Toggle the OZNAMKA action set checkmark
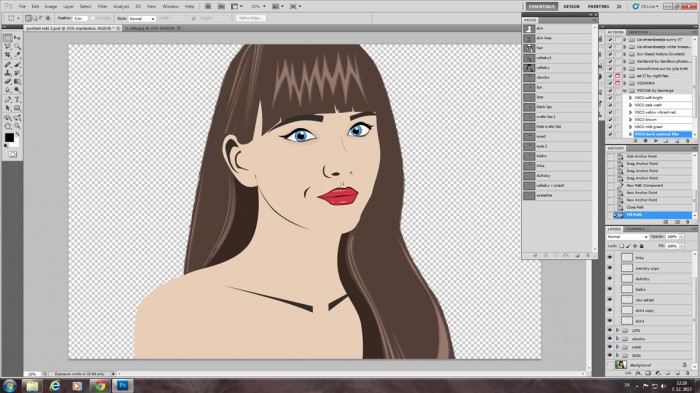 [610, 83]
